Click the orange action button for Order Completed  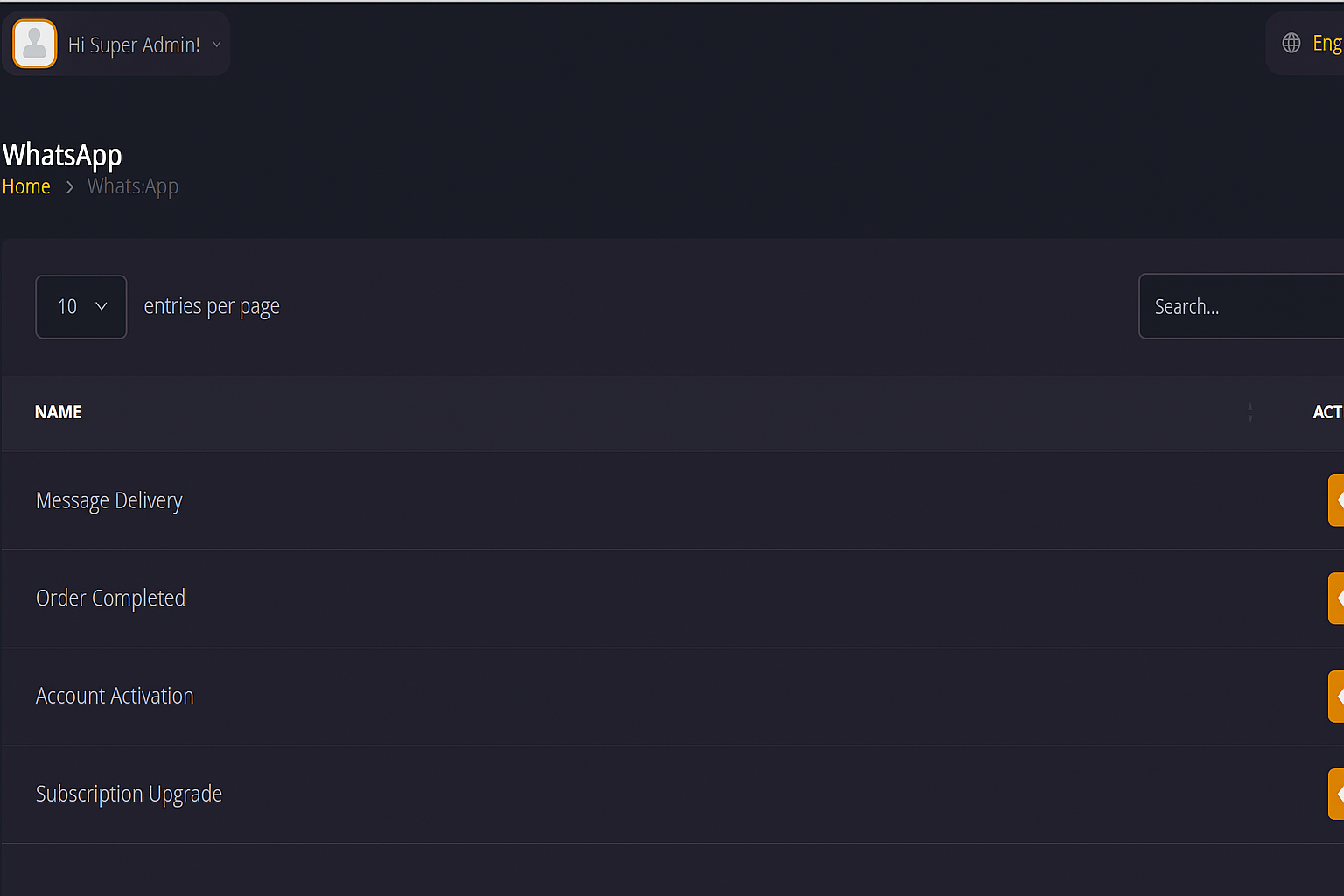point(1336,598)
